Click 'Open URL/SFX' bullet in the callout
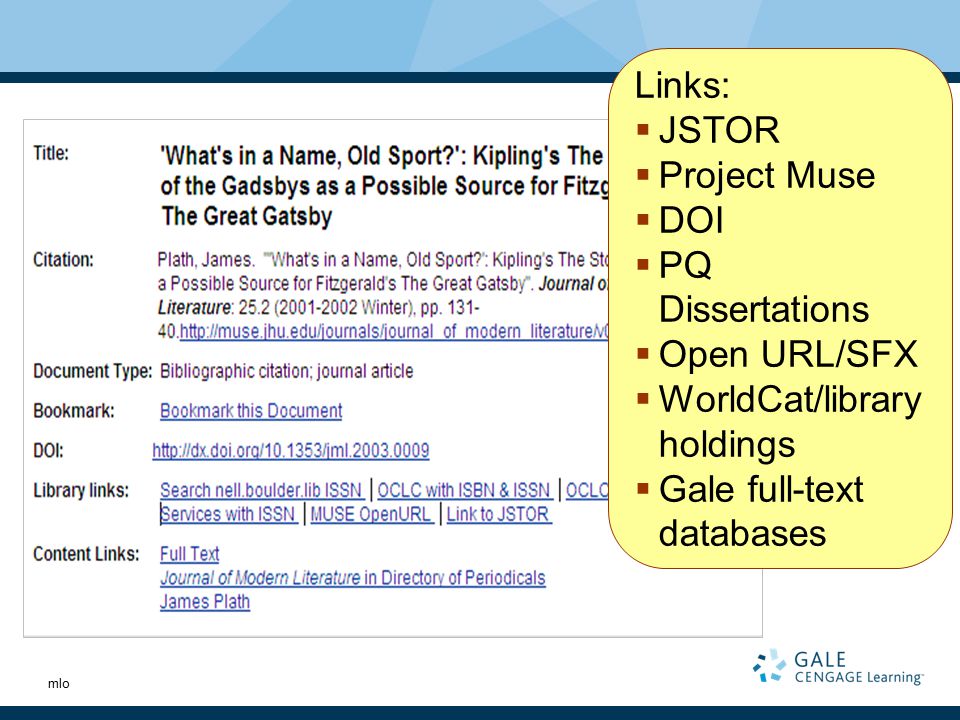 click(x=788, y=354)
